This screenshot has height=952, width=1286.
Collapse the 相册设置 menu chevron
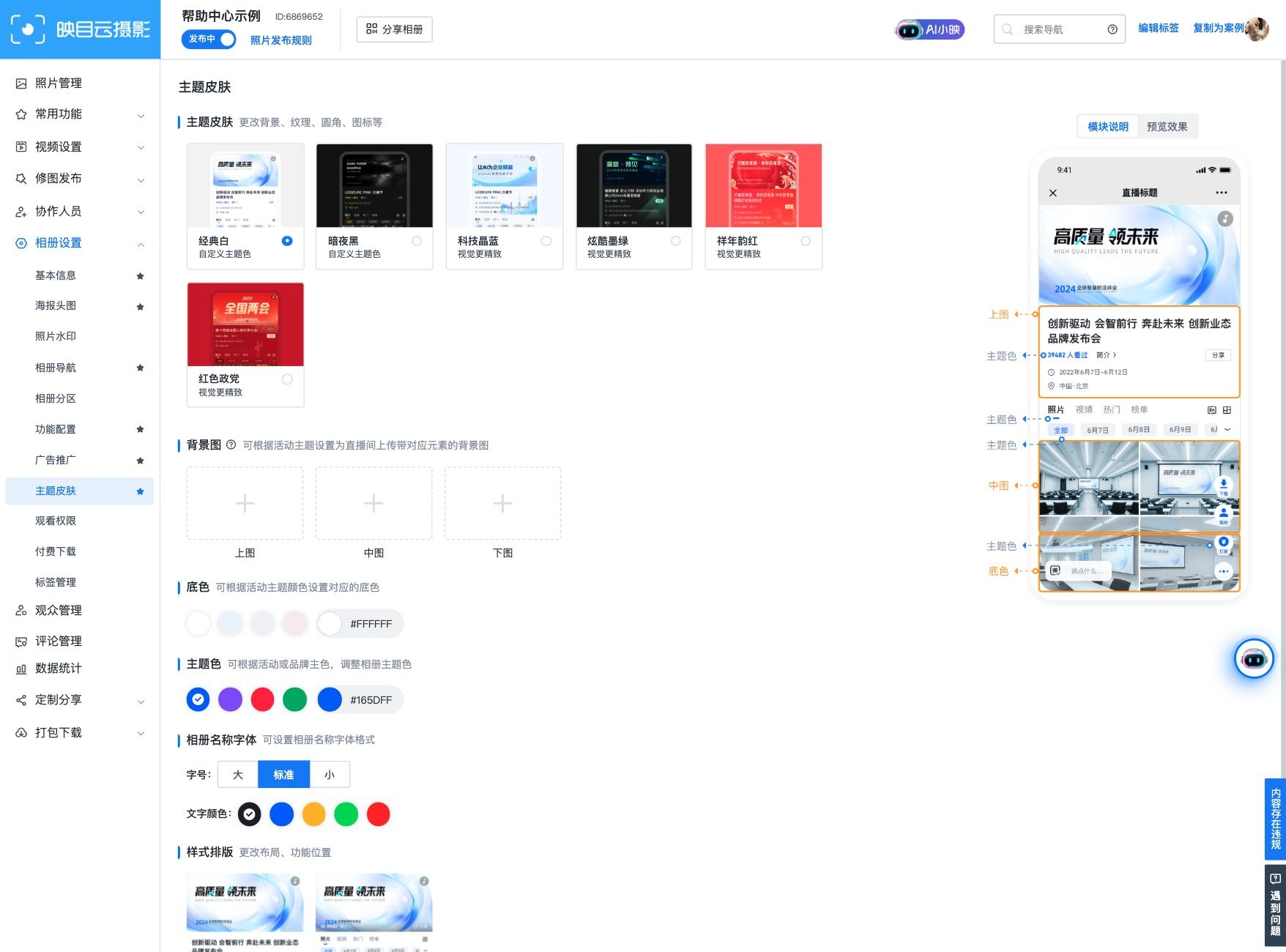pos(141,244)
